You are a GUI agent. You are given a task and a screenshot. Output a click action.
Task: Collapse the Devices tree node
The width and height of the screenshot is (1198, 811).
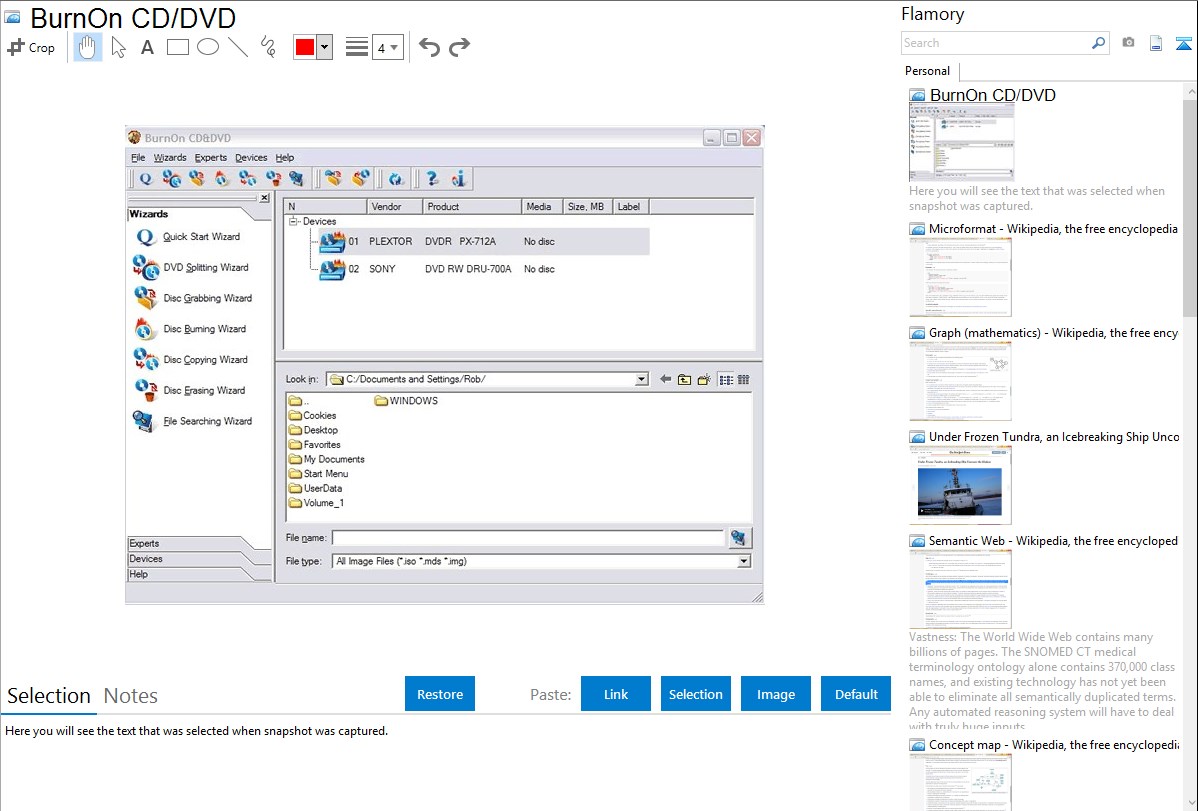coord(293,222)
